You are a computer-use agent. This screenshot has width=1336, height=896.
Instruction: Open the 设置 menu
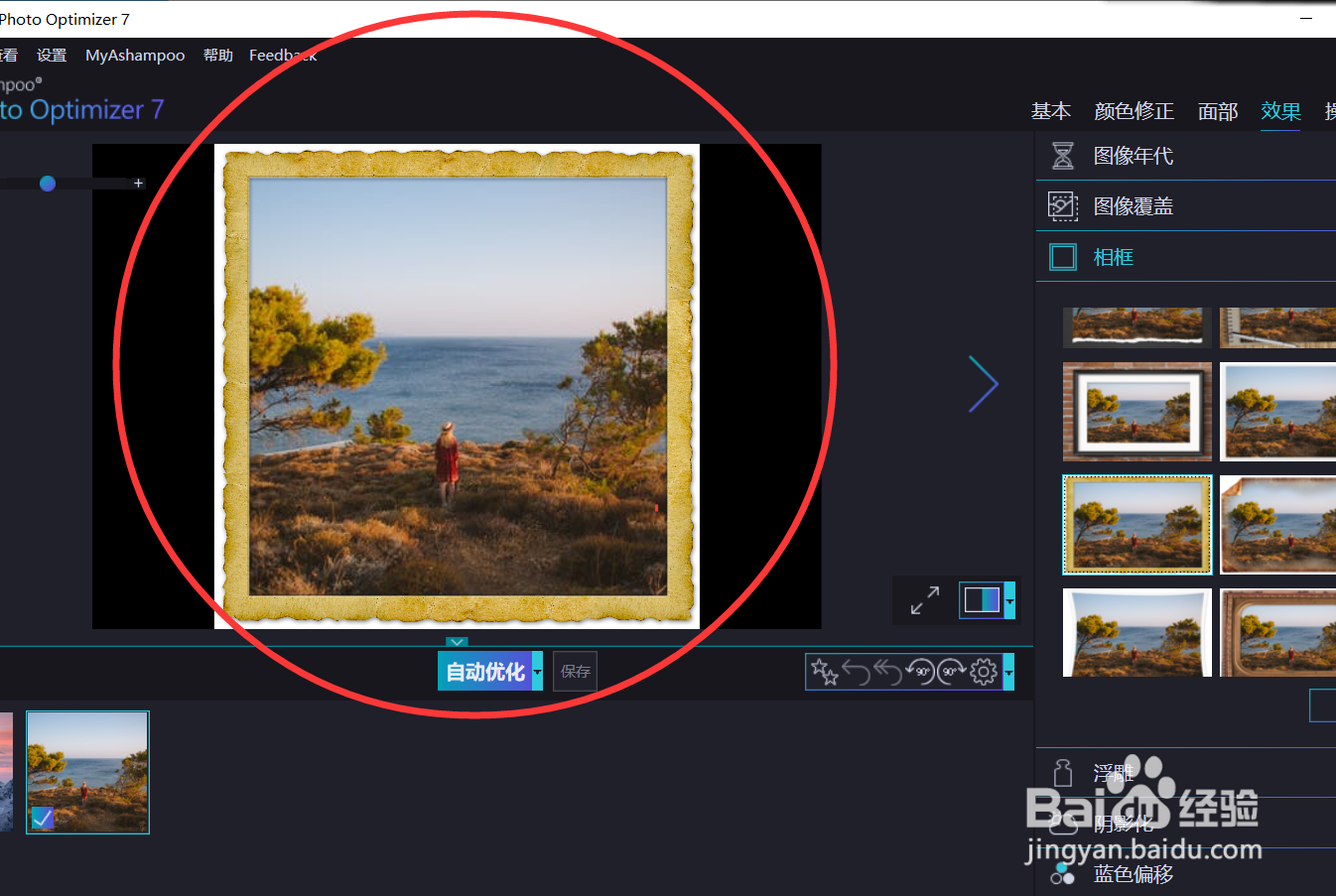click(52, 56)
